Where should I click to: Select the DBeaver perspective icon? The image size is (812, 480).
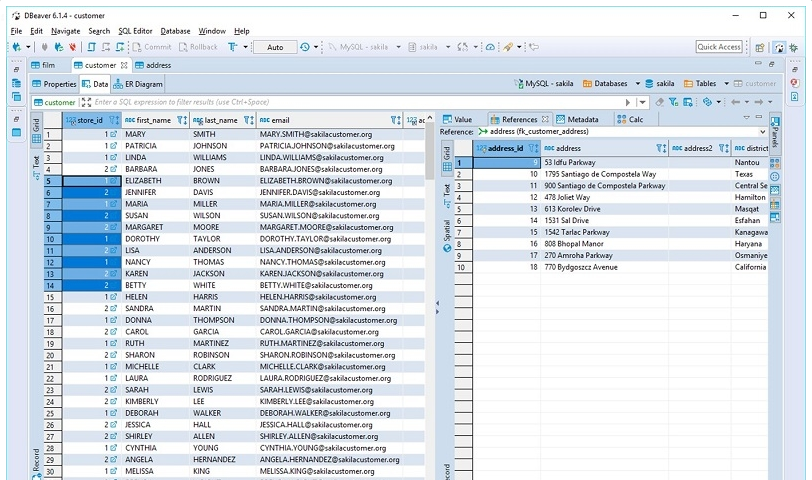coord(779,48)
